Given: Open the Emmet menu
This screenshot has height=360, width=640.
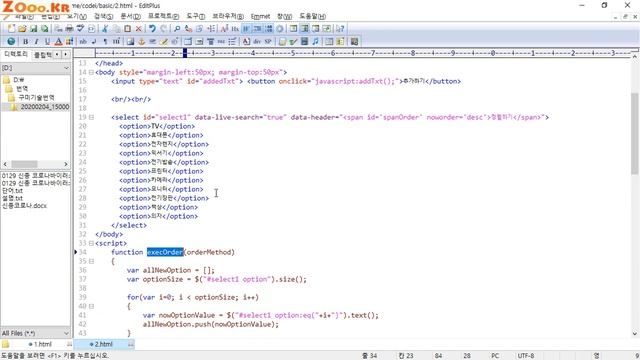Looking at the screenshot, I should click(260, 16).
